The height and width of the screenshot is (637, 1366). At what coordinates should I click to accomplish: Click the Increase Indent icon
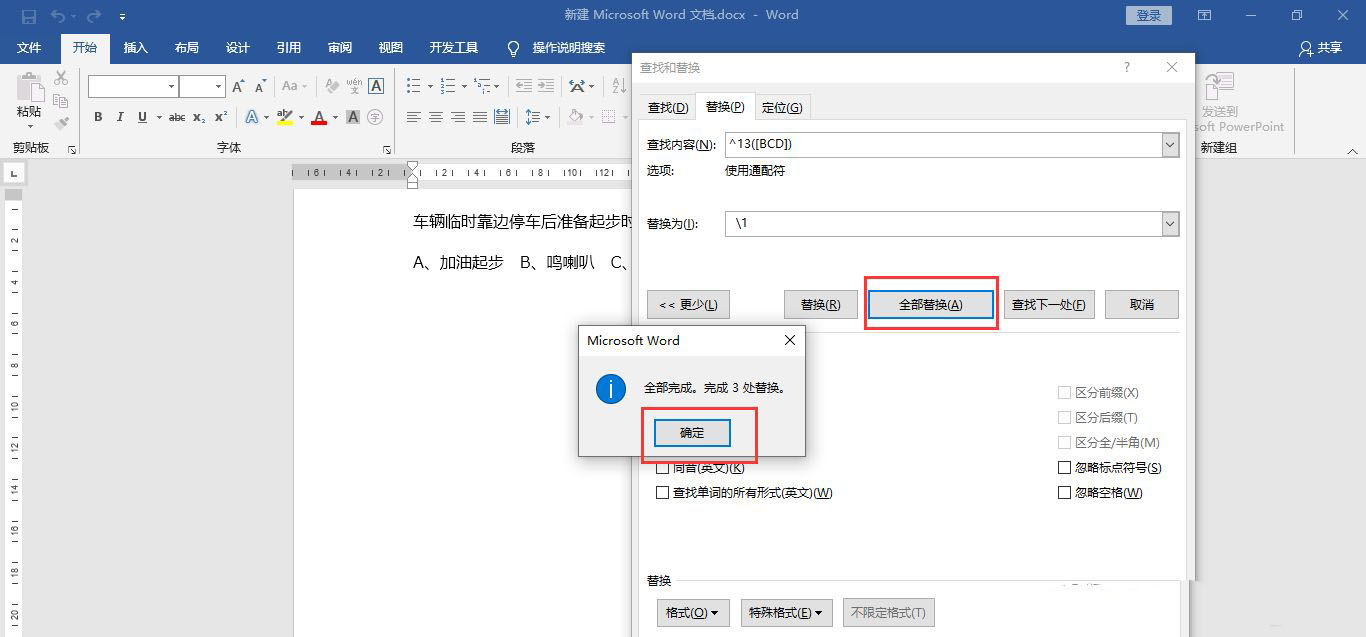pos(545,87)
